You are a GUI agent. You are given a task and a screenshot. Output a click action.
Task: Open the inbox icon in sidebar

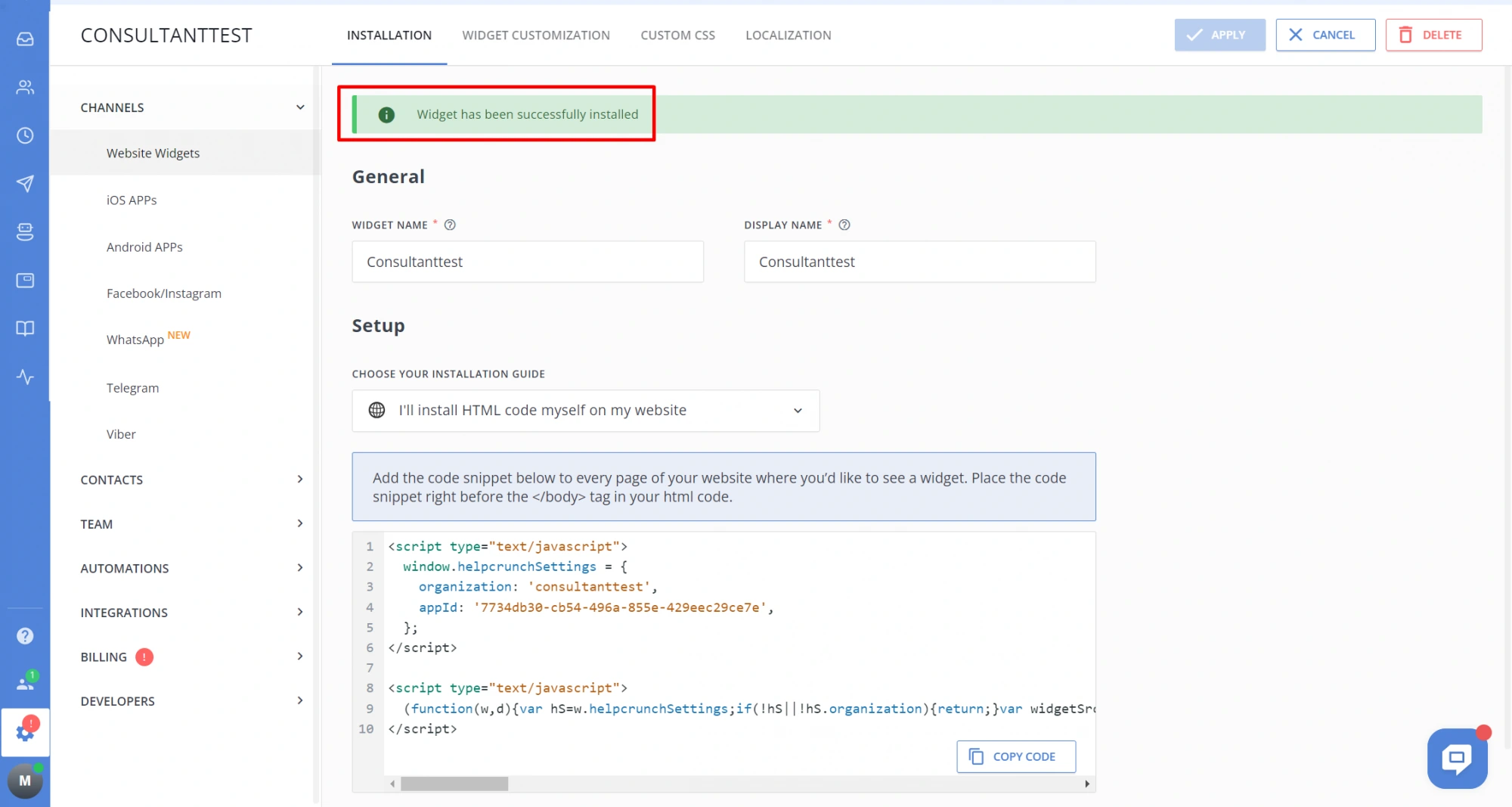tap(25, 39)
